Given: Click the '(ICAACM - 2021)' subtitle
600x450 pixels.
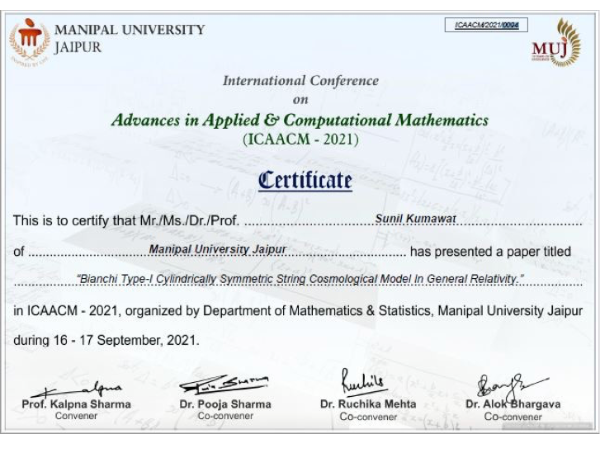Looking at the screenshot, I should pyautogui.click(x=300, y=140).
